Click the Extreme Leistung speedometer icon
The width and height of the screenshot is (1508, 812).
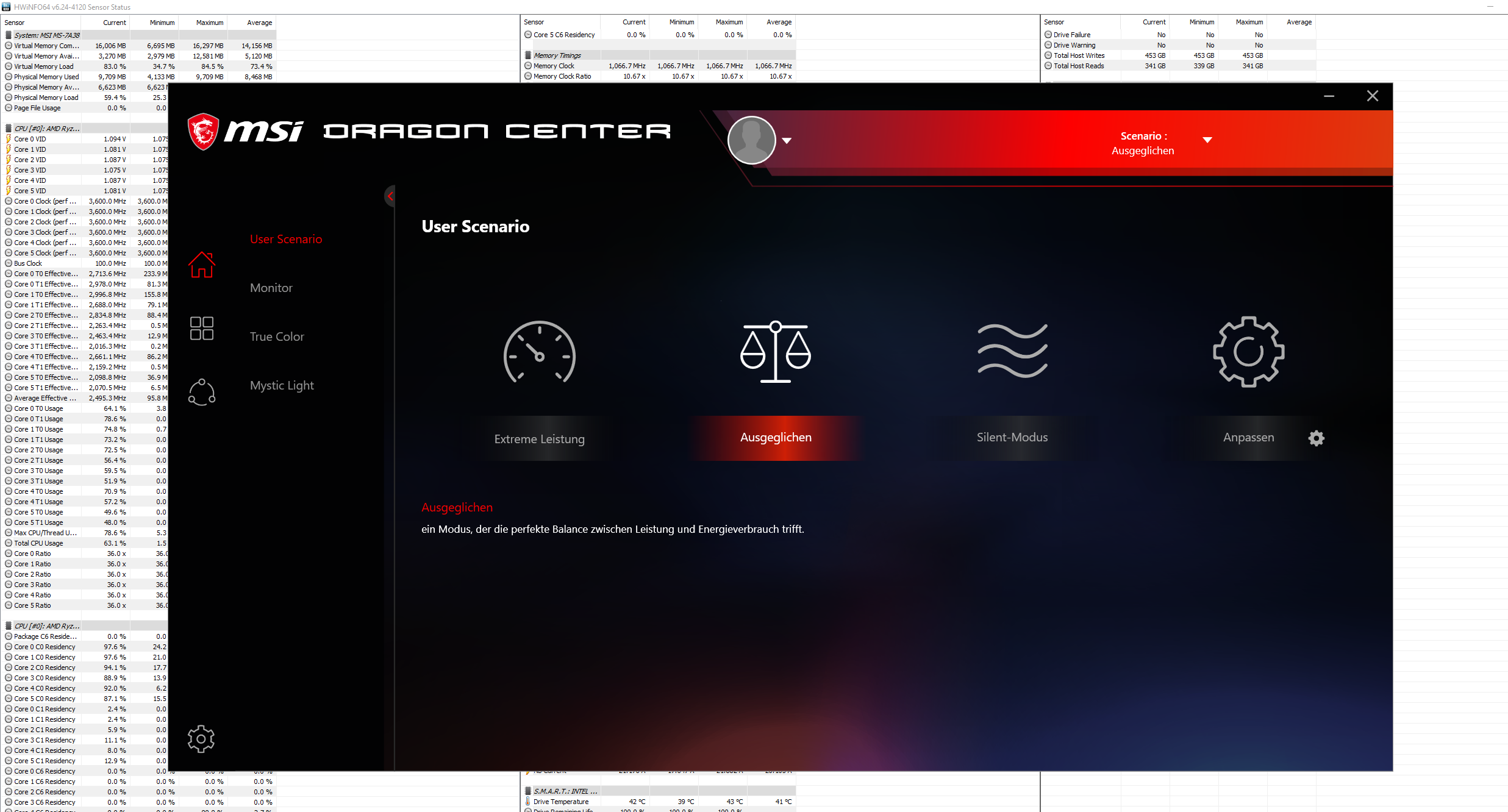(540, 352)
